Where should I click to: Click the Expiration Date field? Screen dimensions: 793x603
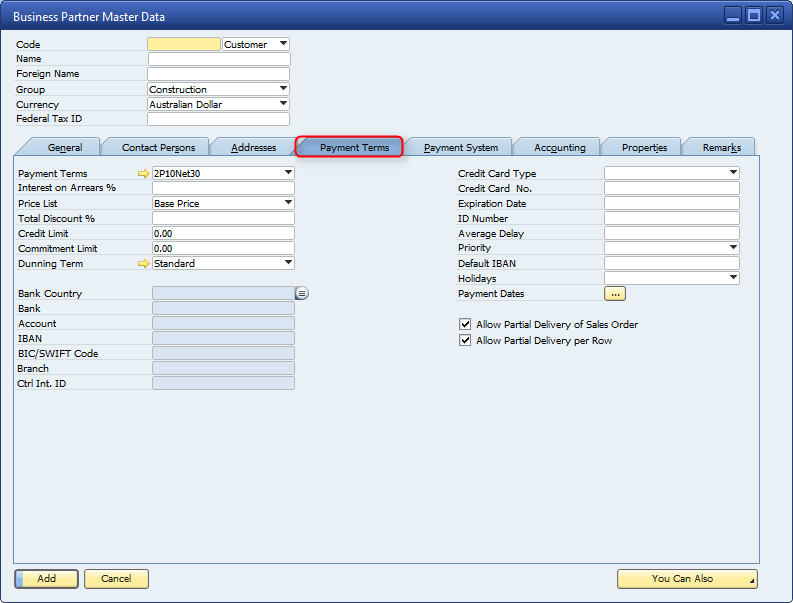tap(672, 203)
